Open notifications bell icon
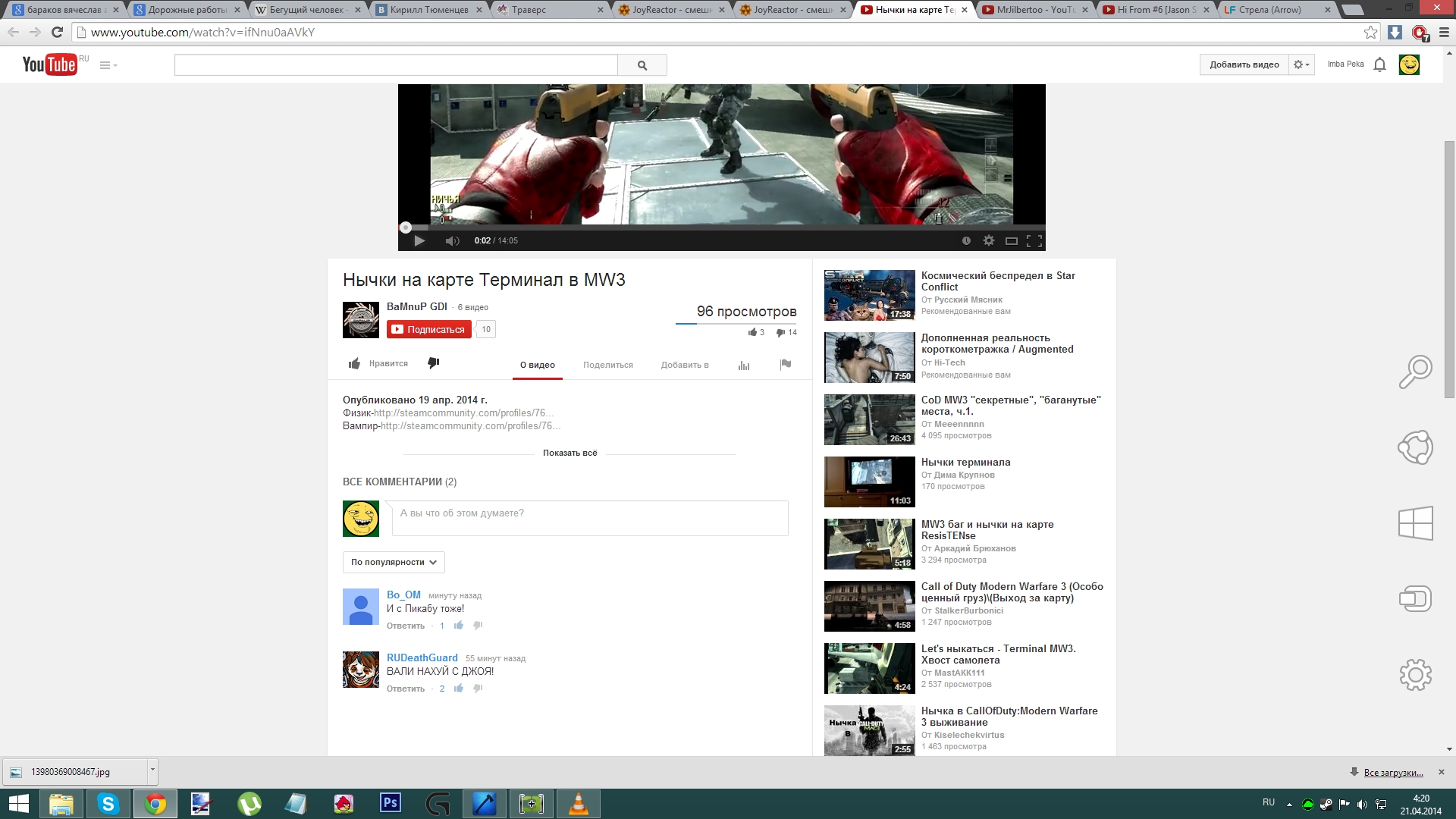This screenshot has width=1456, height=819. coord(1379,64)
